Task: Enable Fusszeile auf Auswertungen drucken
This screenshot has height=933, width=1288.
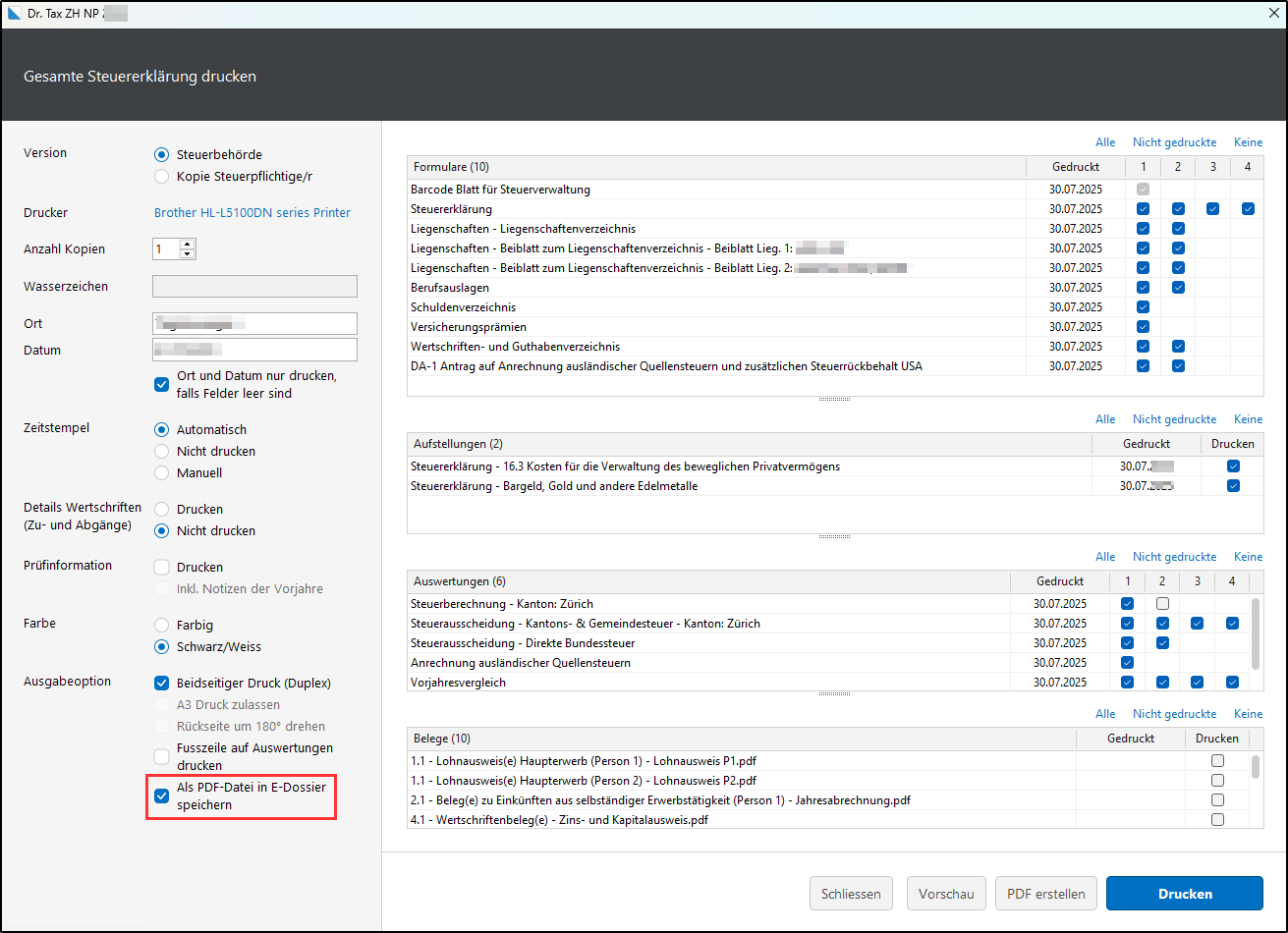Action: tap(162, 756)
